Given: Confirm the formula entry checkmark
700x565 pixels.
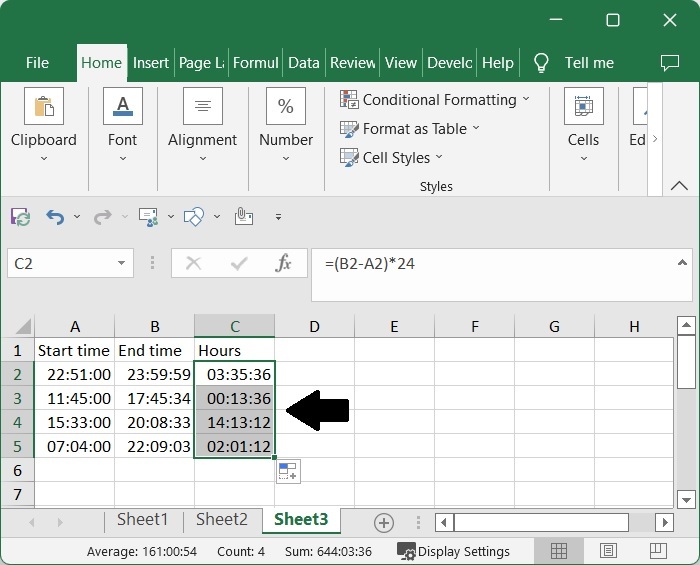Looking at the screenshot, I should (x=239, y=263).
